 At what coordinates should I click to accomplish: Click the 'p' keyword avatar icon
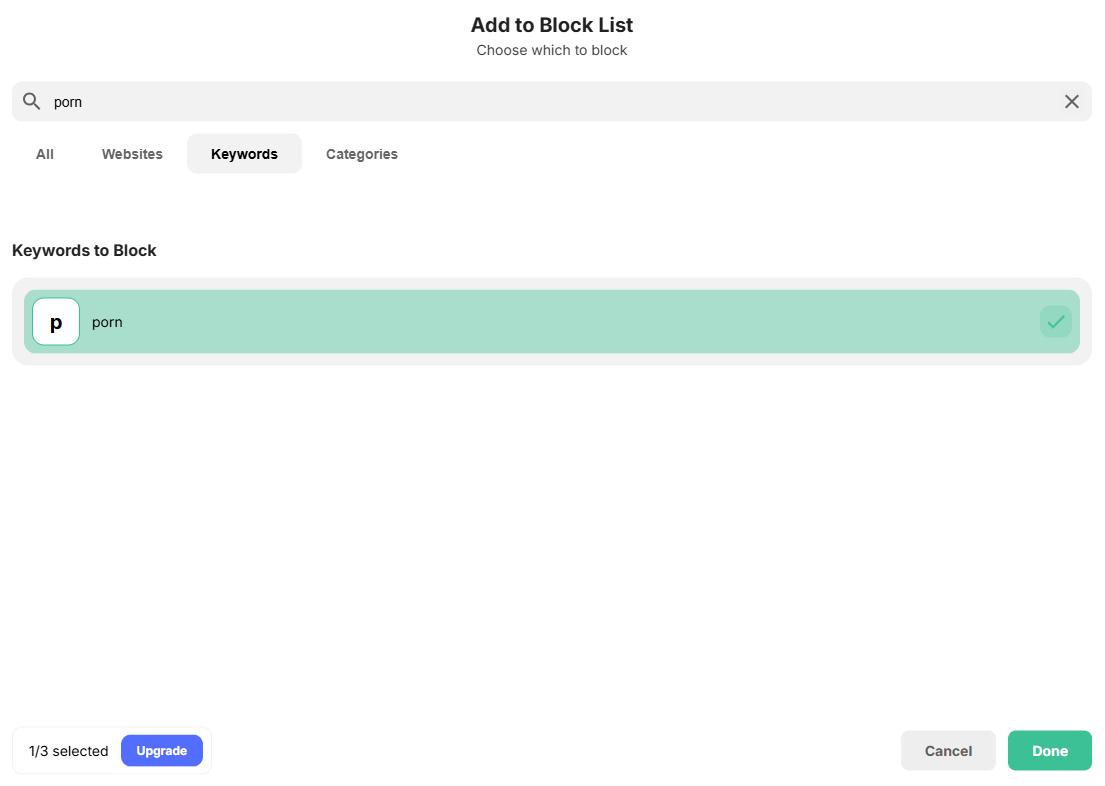coord(56,321)
